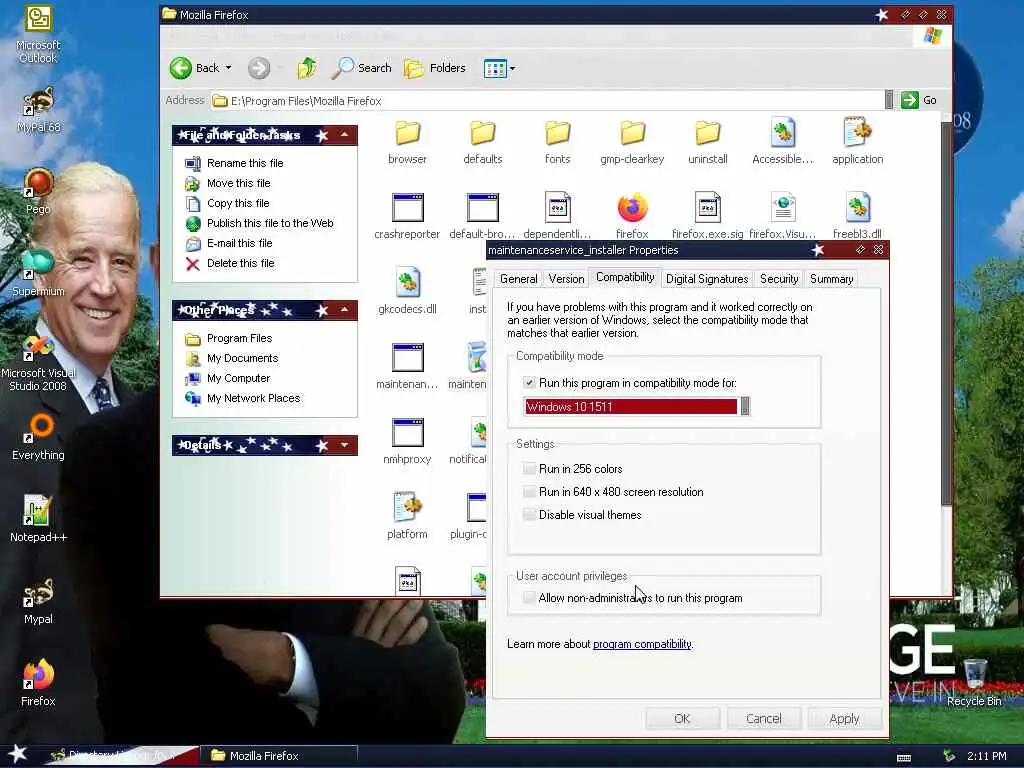Open the Digital Signatures tab
Screen dimensions: 1024x768
click(707, 279)
